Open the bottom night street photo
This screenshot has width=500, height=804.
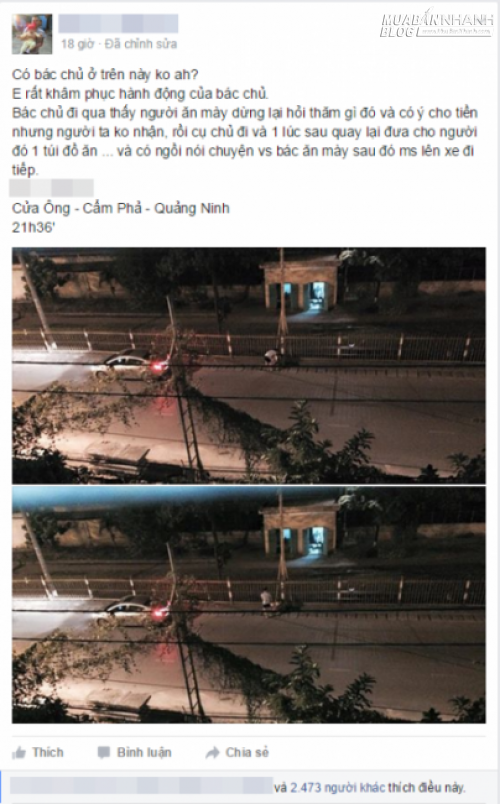249,605
